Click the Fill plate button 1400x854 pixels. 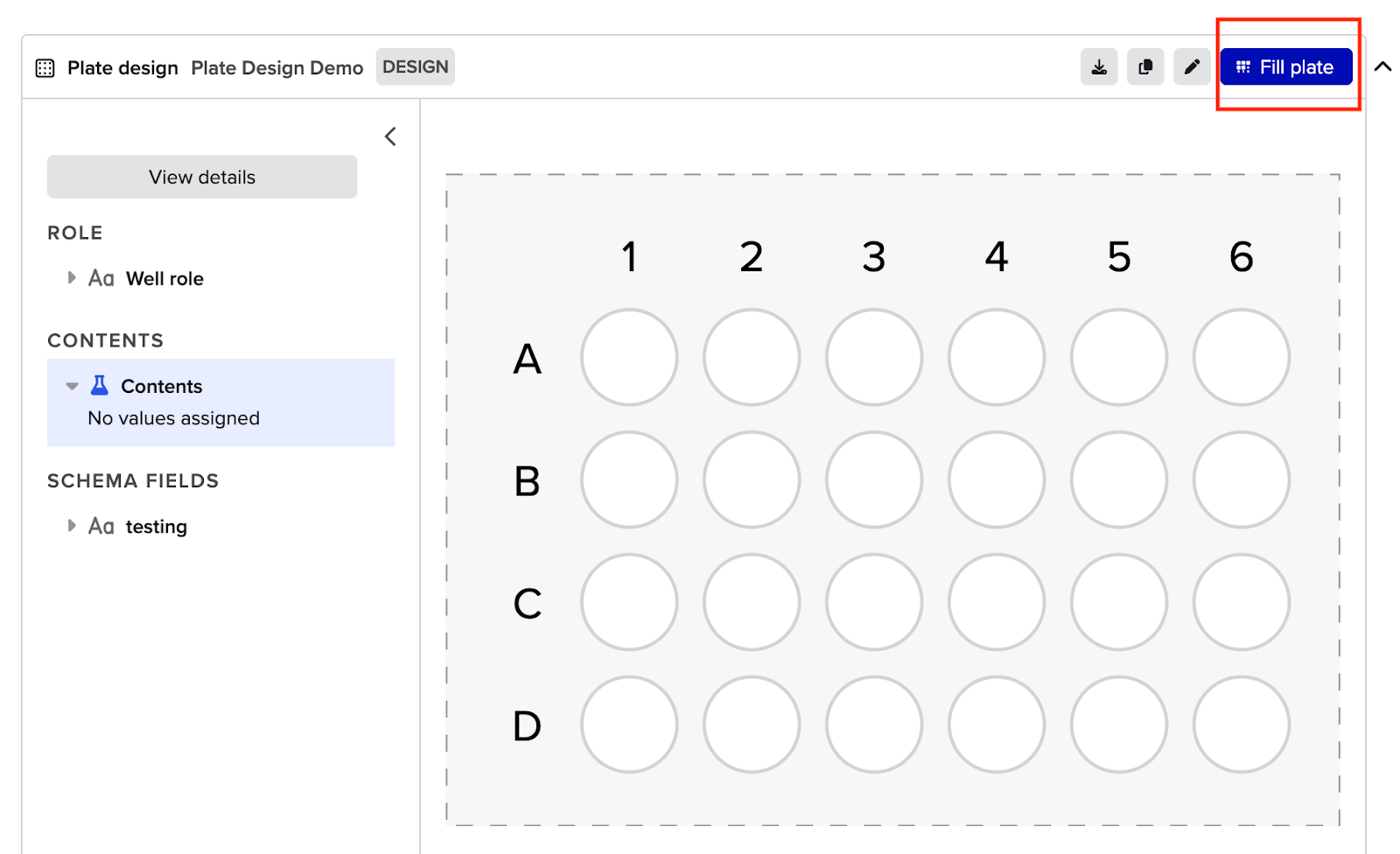coord(1286,67)
